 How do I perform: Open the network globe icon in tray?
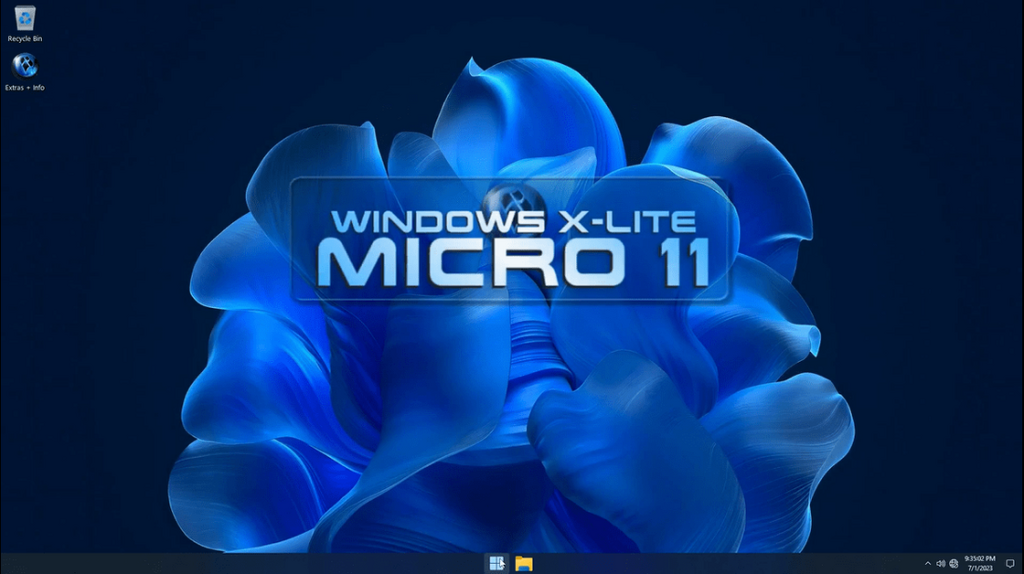pos(953,564)
